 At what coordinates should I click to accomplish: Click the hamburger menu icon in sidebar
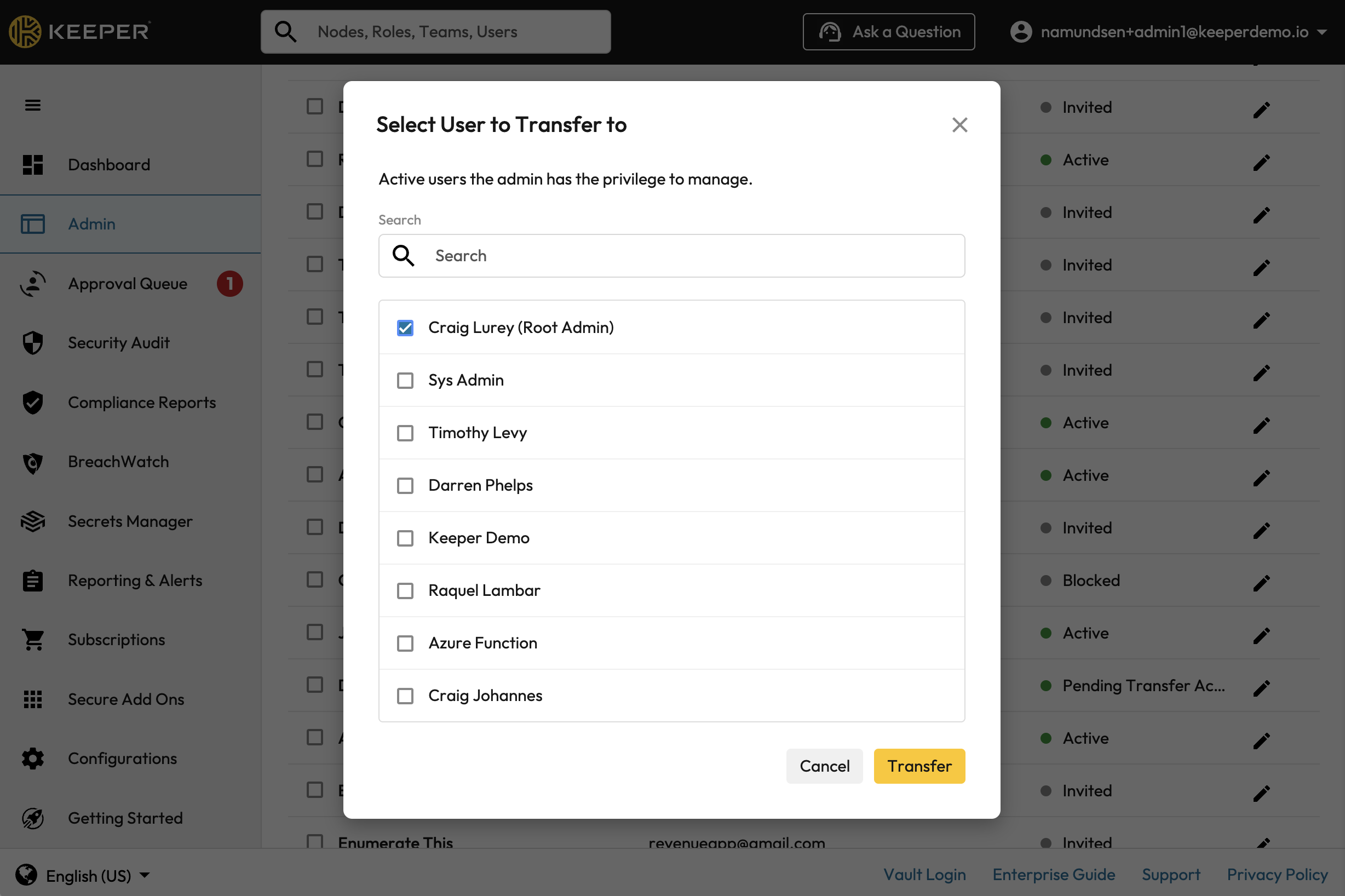32,105
